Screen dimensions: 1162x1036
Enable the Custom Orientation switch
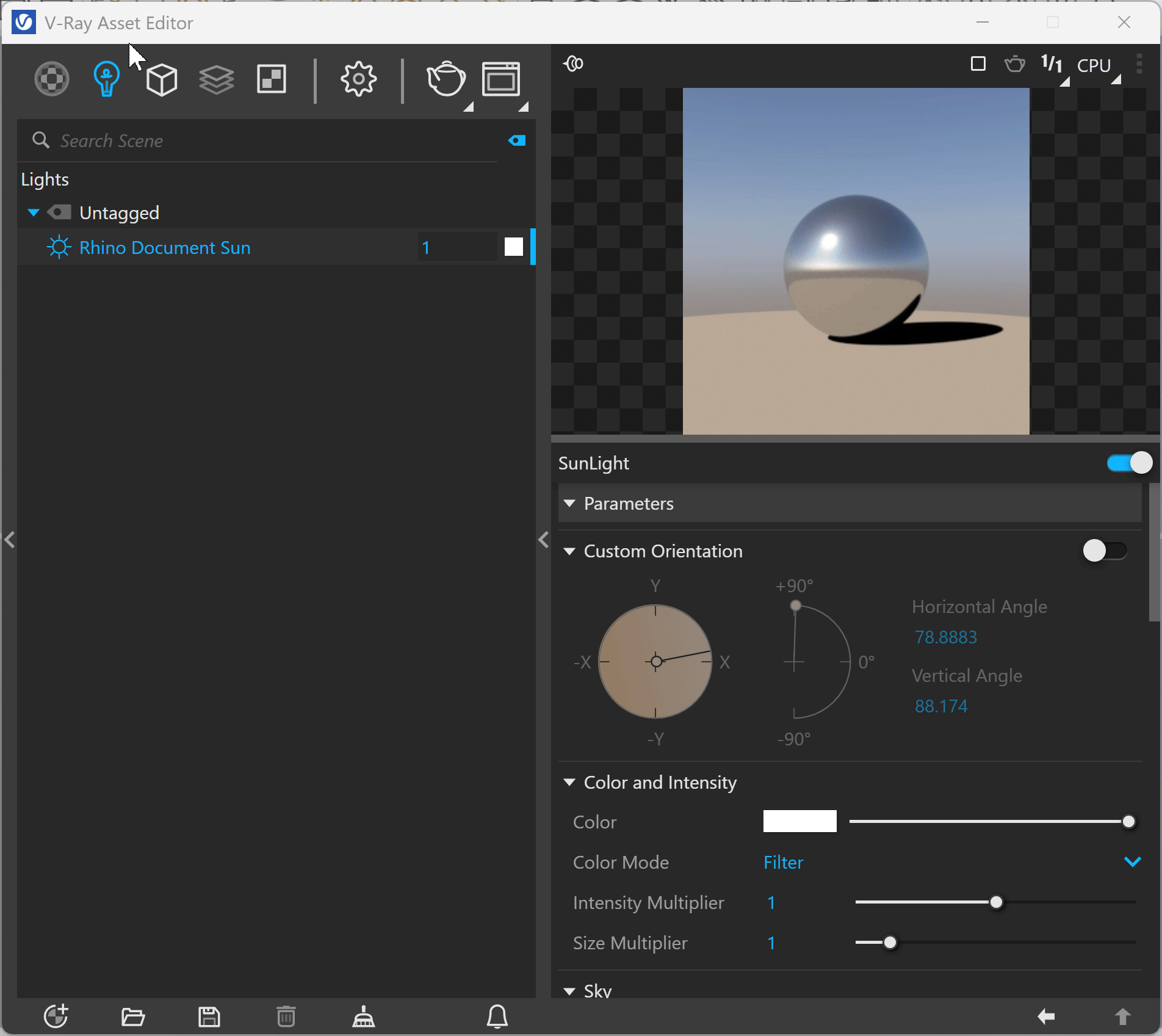click(1105, 551)
